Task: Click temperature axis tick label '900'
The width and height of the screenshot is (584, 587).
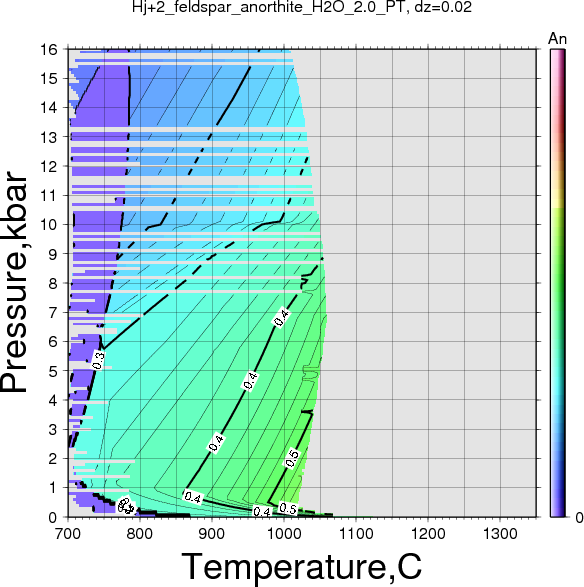Action: [x=212, y=533]
